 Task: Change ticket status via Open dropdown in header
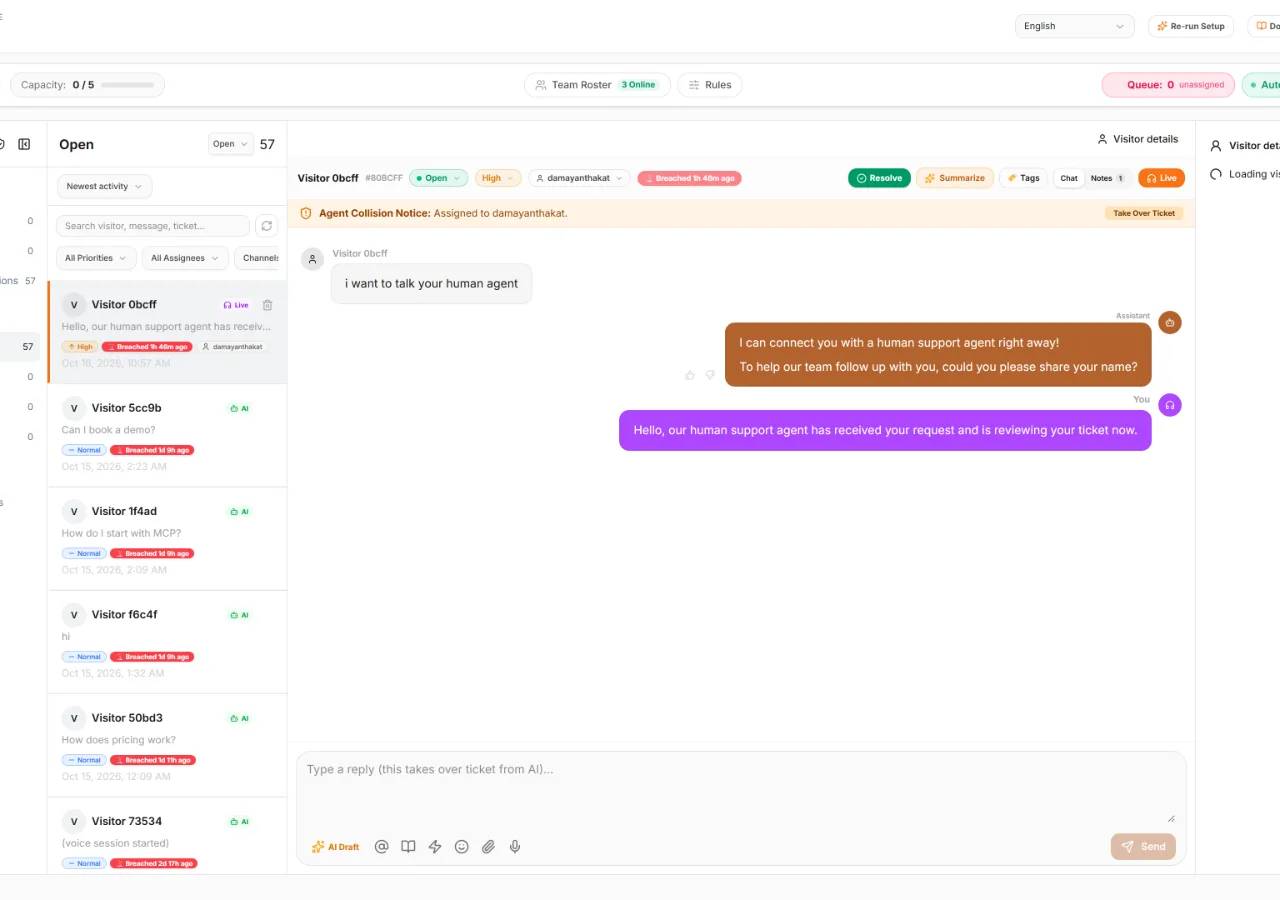(438, 178)
